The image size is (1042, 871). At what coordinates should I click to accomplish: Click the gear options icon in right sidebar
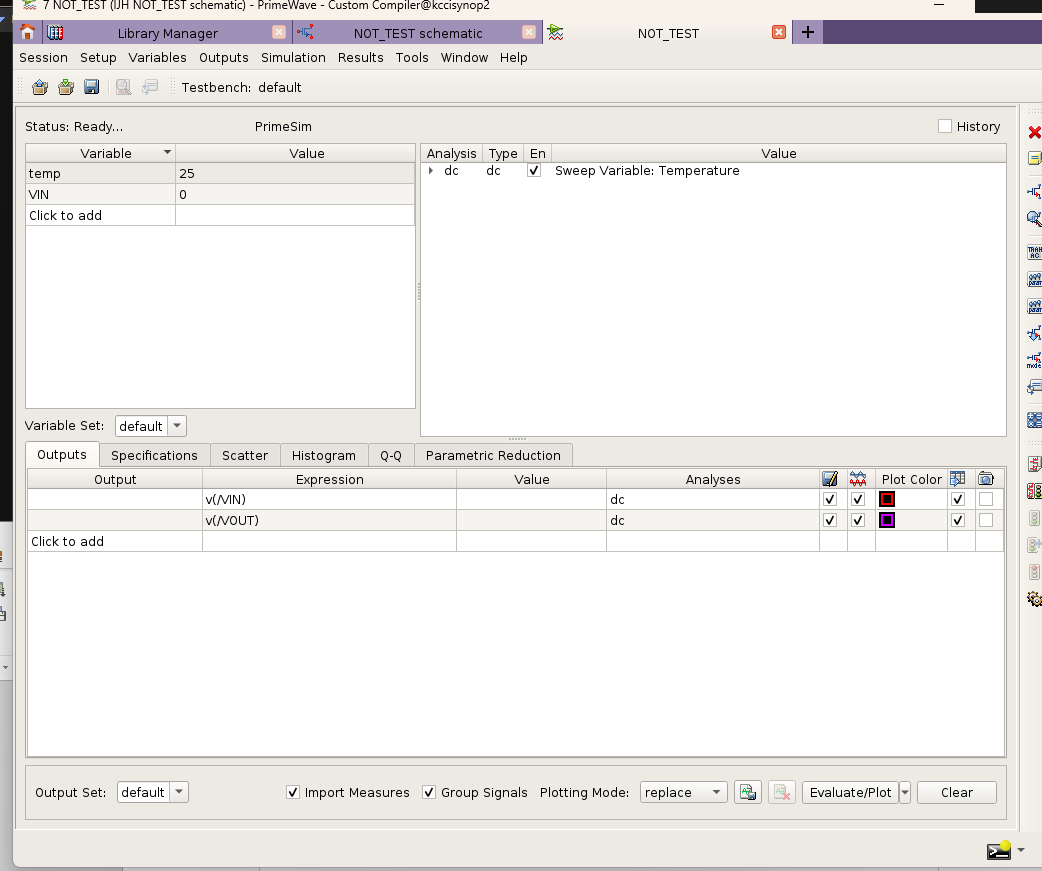1035,599
